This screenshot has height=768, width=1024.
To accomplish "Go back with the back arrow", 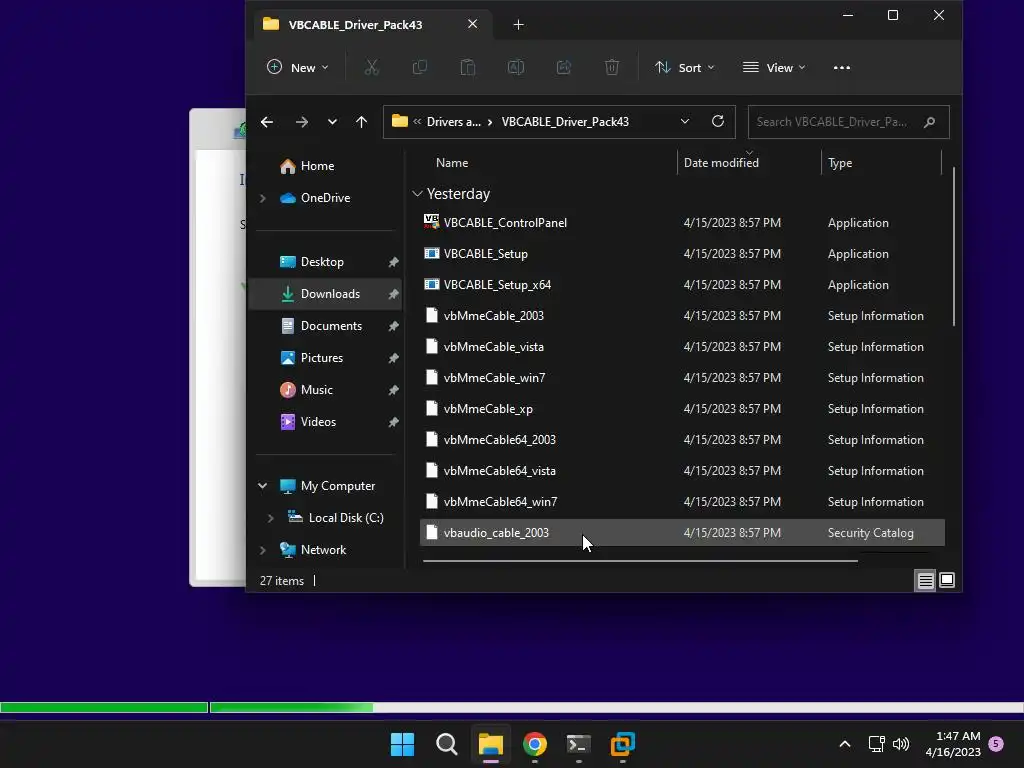I will click(266, 122).
